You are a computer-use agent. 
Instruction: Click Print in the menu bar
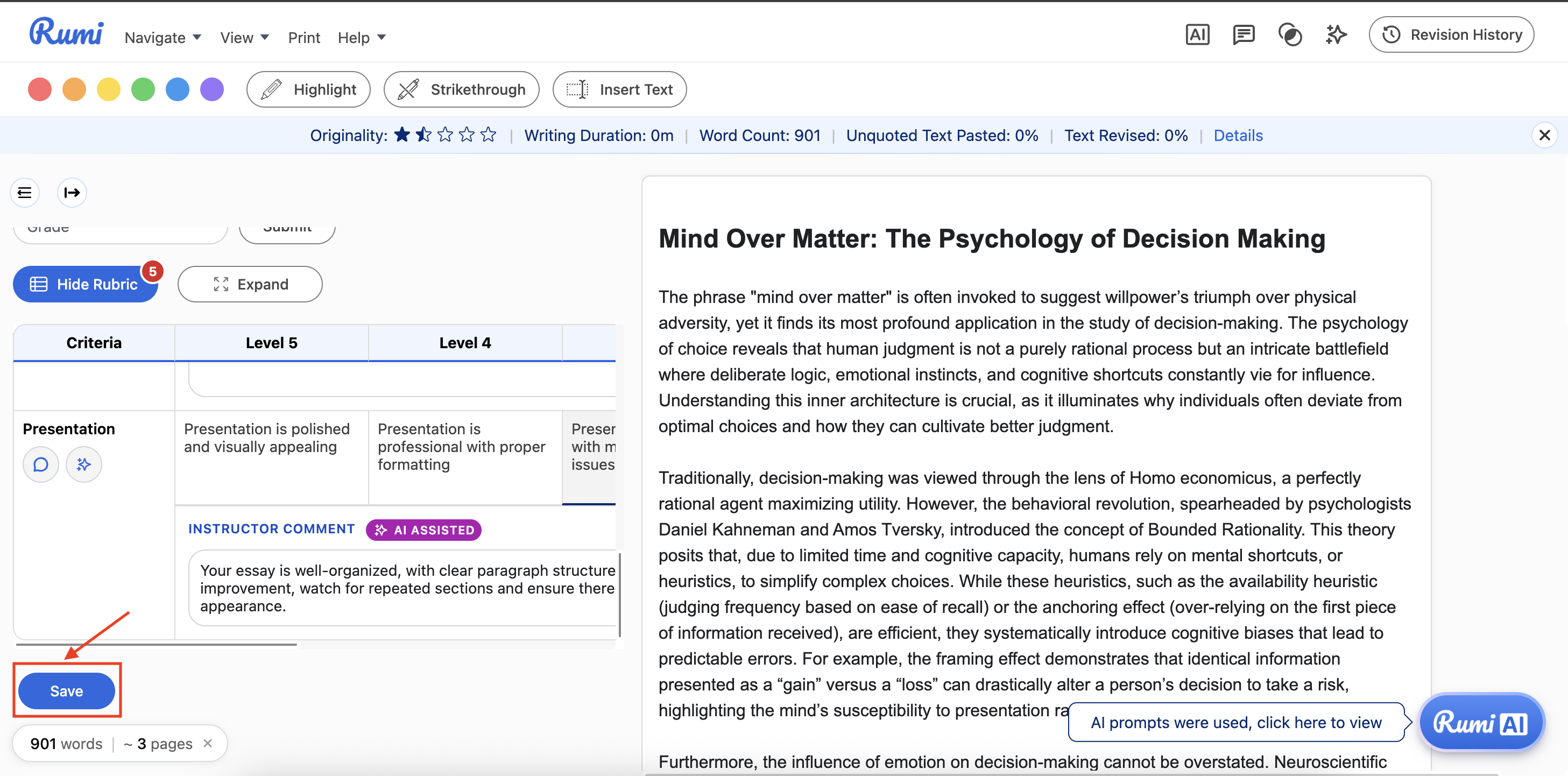pos(303,38)
